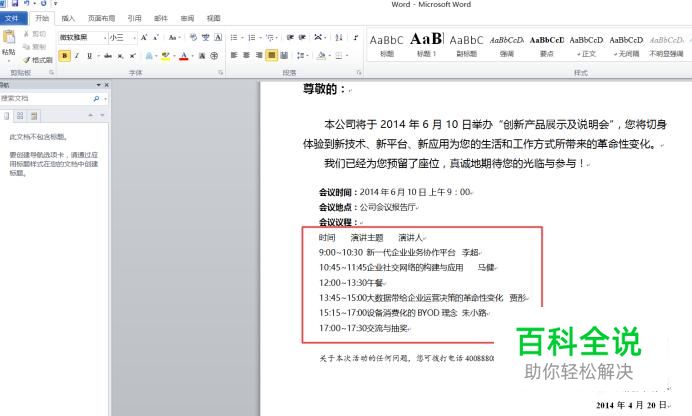Click the Save icon in quick access toolbar
This screenshot has width=692, height=416.
coord(15,3)
